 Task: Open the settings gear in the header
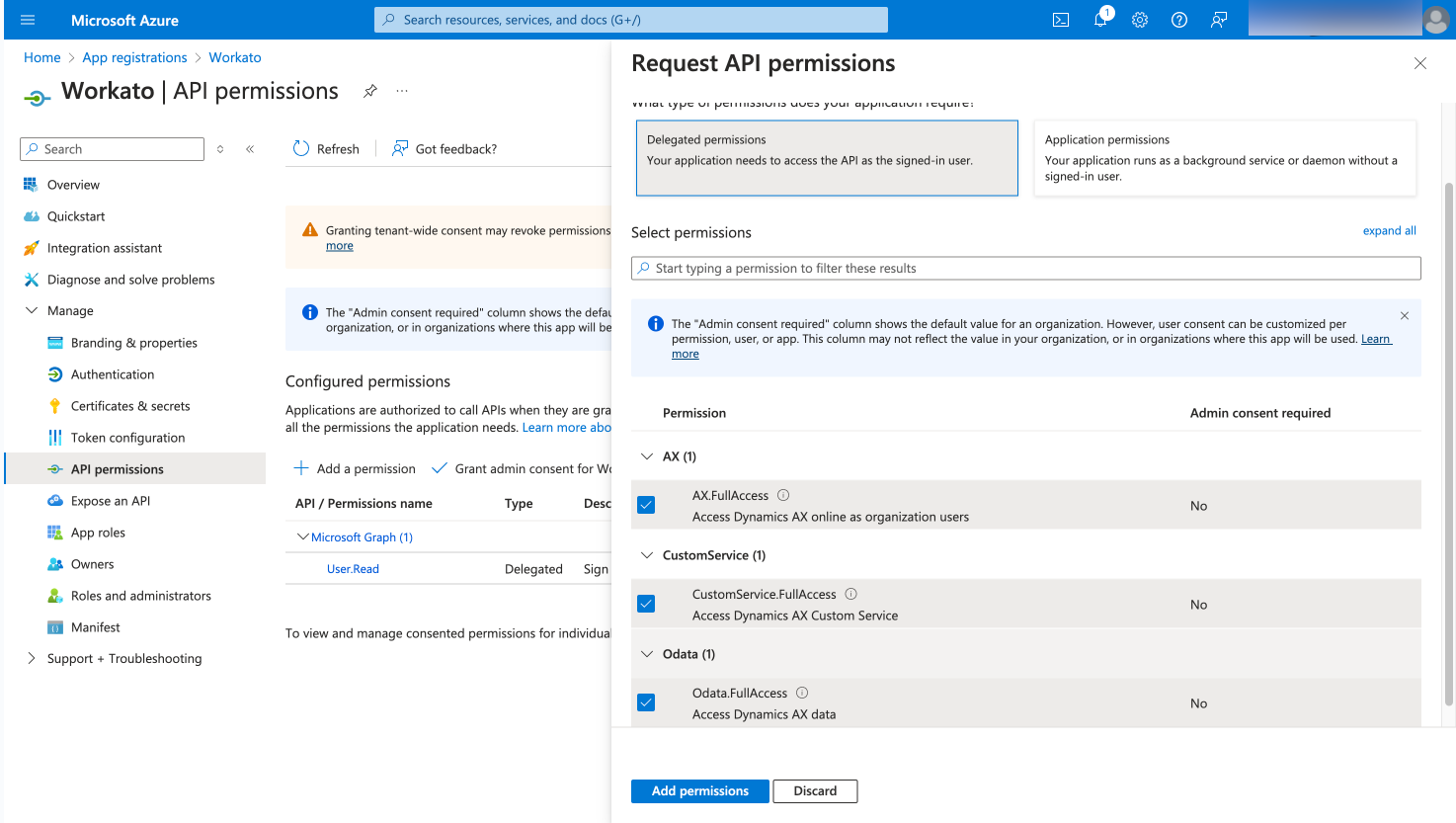(1140, 20)
